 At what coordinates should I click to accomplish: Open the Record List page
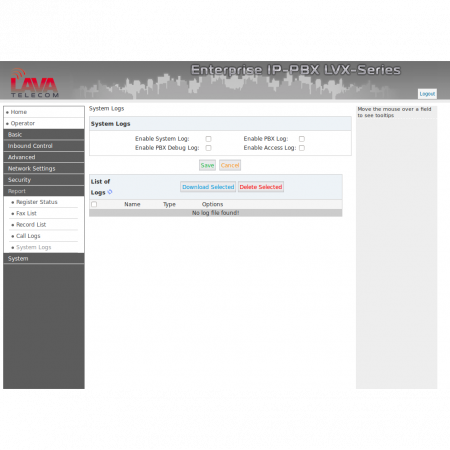(31, 225)
